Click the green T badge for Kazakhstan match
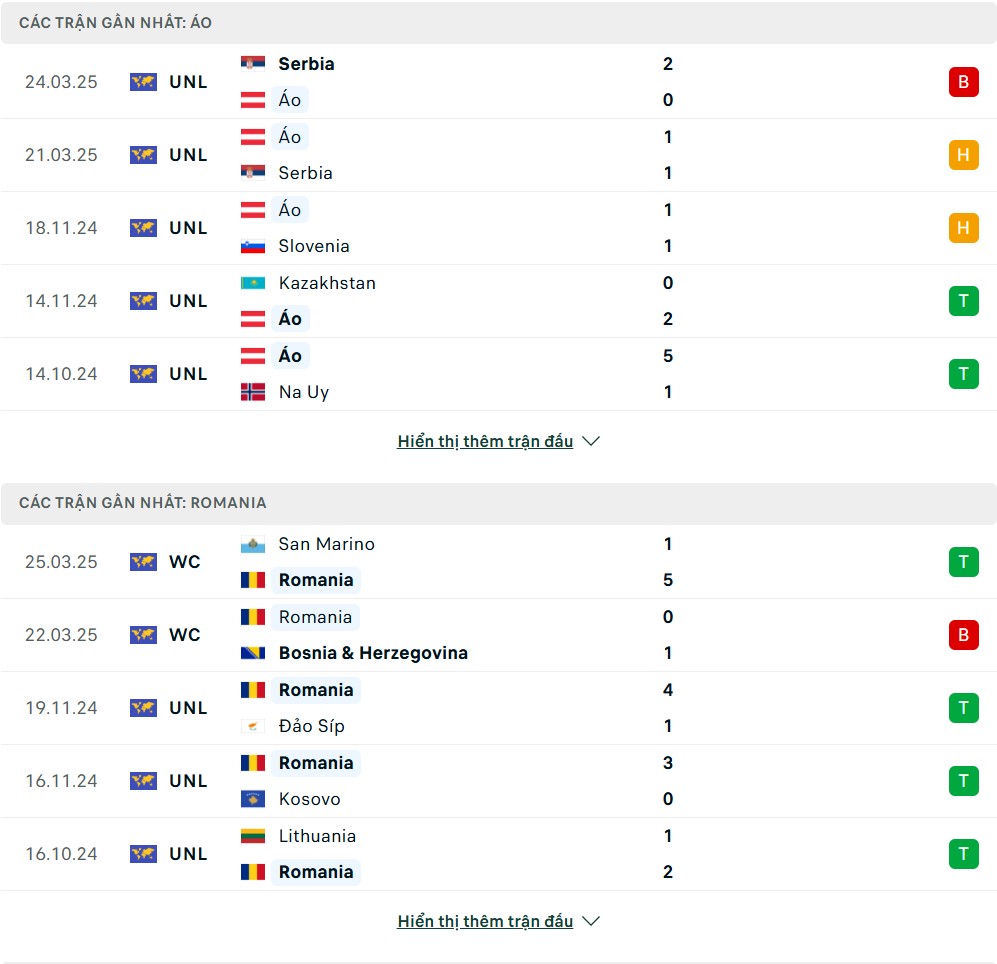 click(963, 301)
